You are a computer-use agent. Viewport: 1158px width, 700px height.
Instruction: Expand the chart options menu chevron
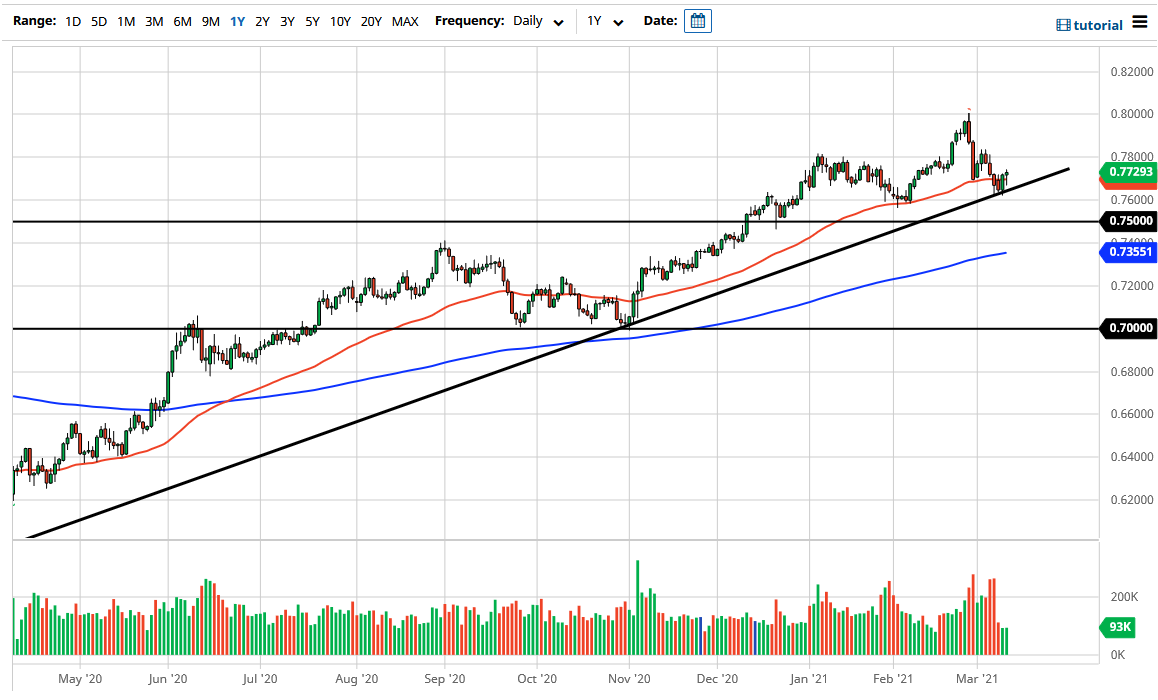pos(618,21)
